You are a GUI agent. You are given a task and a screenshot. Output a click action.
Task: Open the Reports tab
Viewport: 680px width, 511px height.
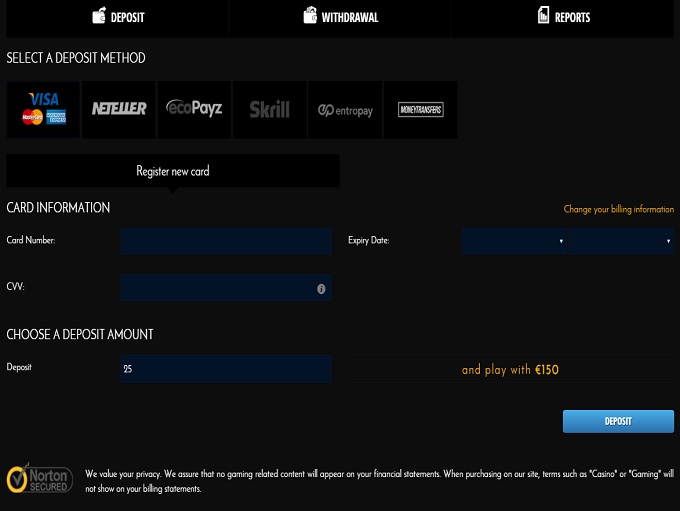click(x=564, y=17)
